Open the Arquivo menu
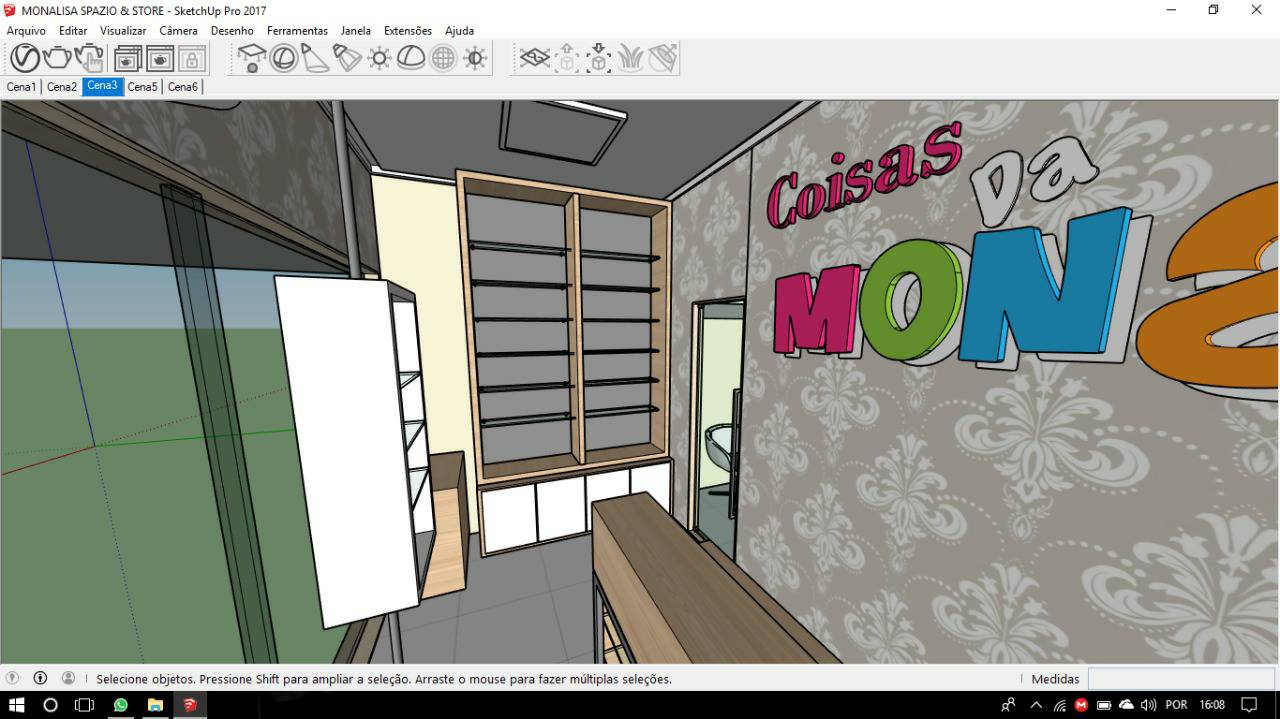1280x719 pixels. [x=26, y=31]
